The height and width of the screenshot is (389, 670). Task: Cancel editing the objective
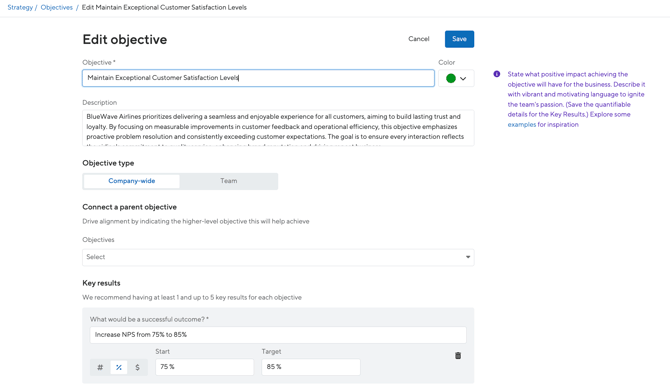418,39
